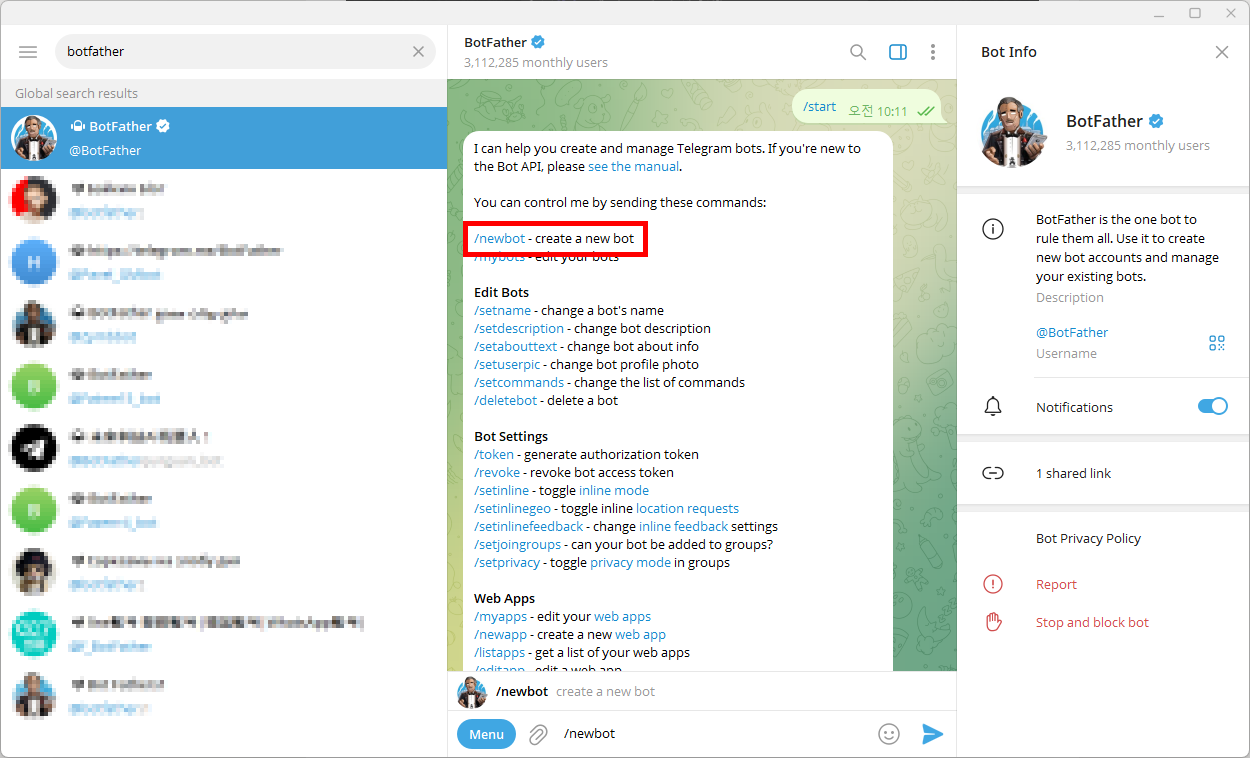Screen dimensions: 1250x758
Task: Click Stop and block bot
Action: (1092, 622)
